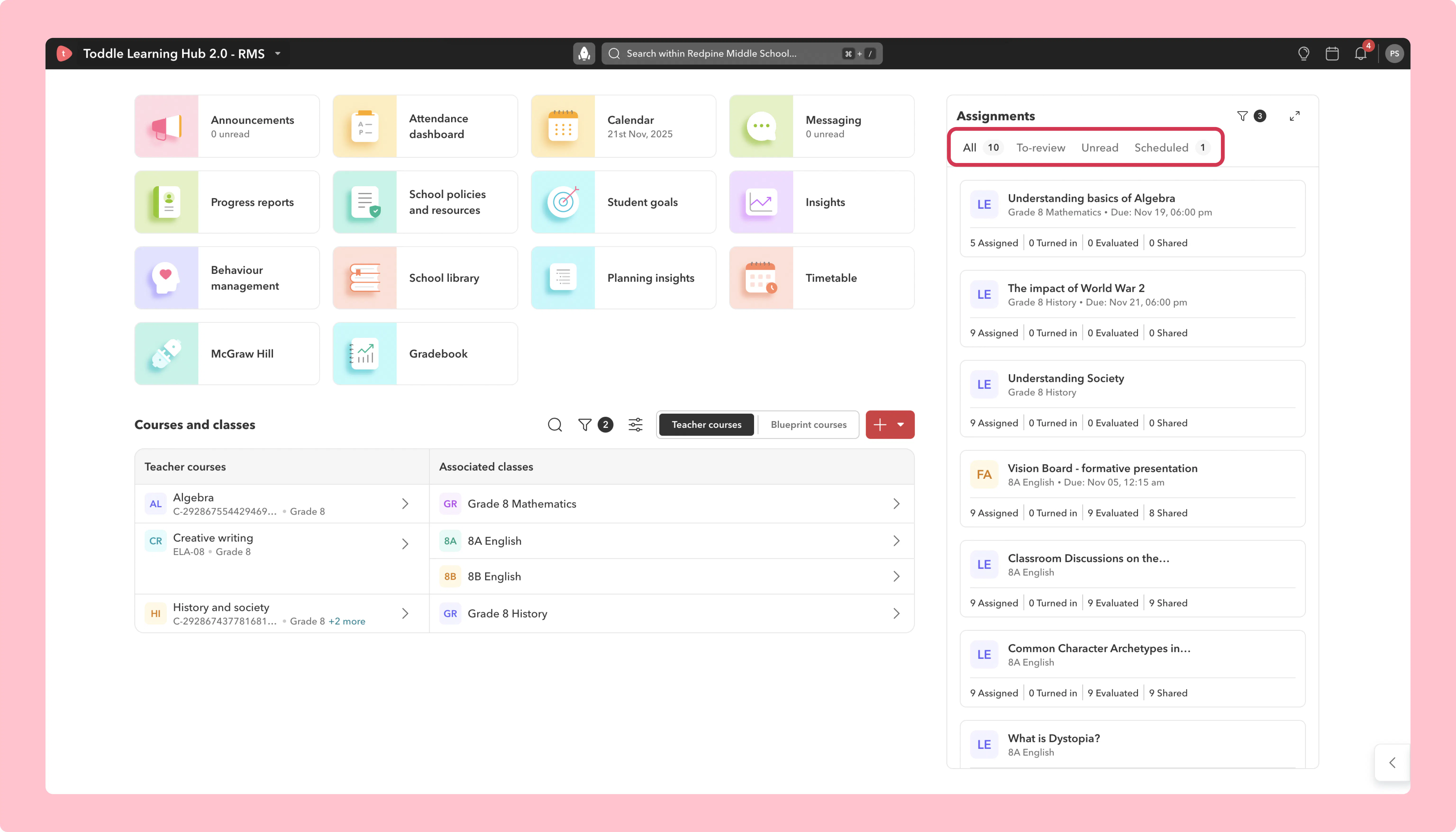Click the Insights tile label
This screenshot has height=832, width=1456.
point(825,202)
